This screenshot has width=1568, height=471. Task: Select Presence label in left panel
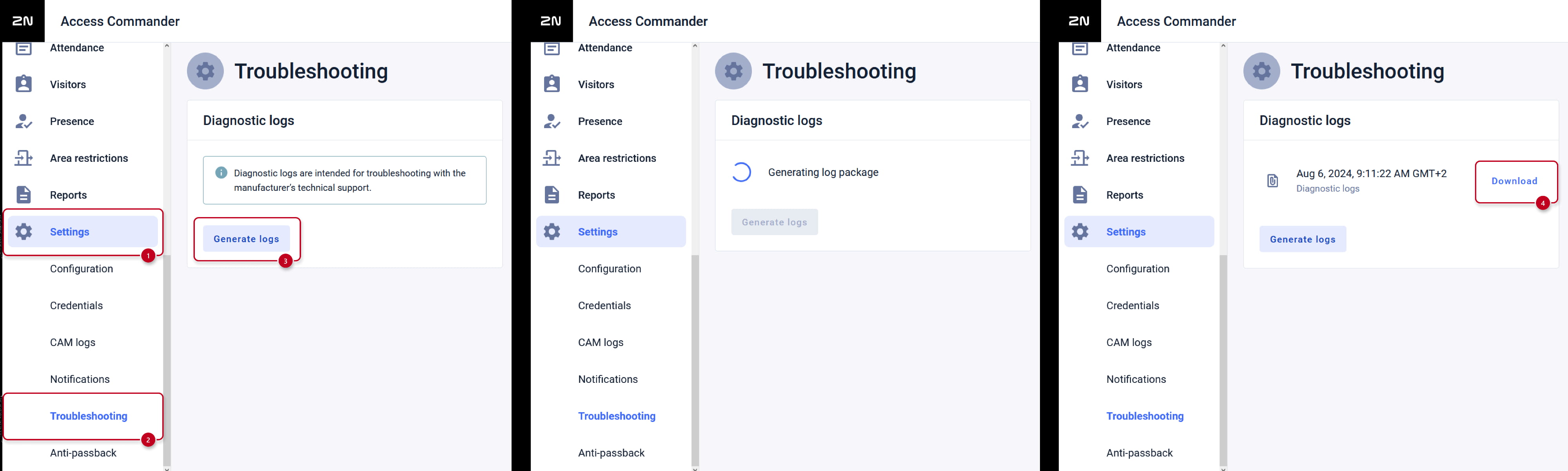tap(72, 121)
